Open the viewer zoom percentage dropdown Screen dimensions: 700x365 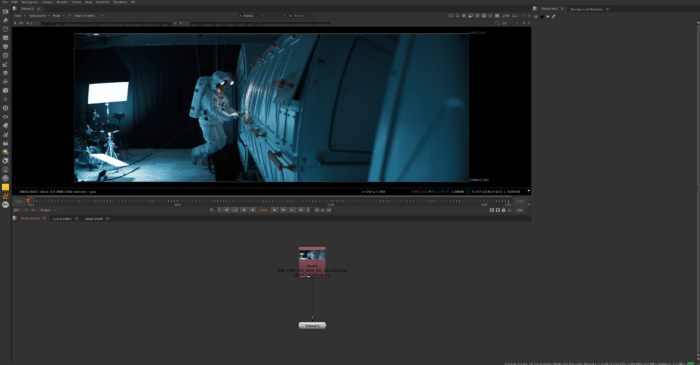coord(506,16)
